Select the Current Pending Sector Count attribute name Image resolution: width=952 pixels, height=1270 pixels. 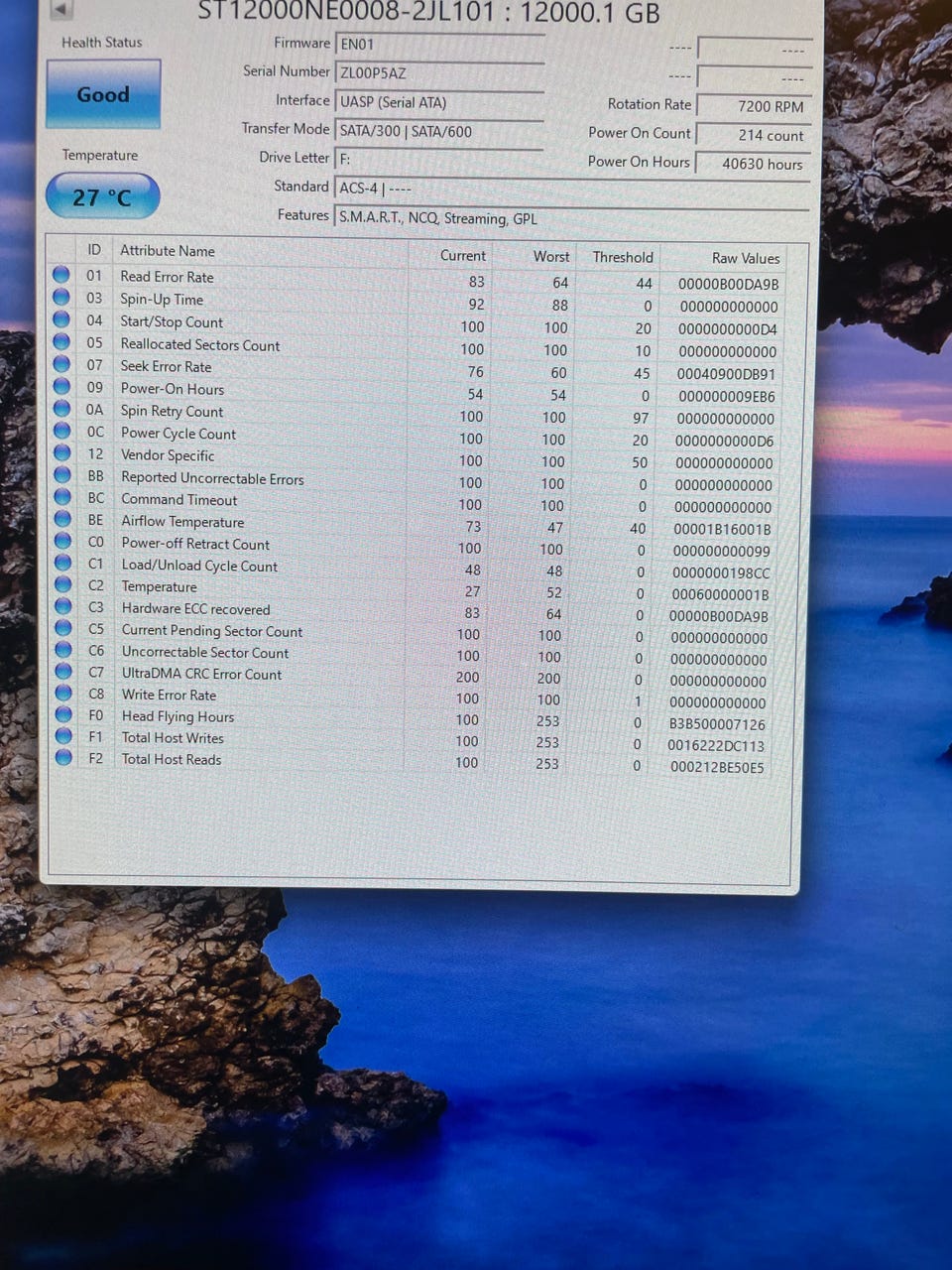point(212,631)
